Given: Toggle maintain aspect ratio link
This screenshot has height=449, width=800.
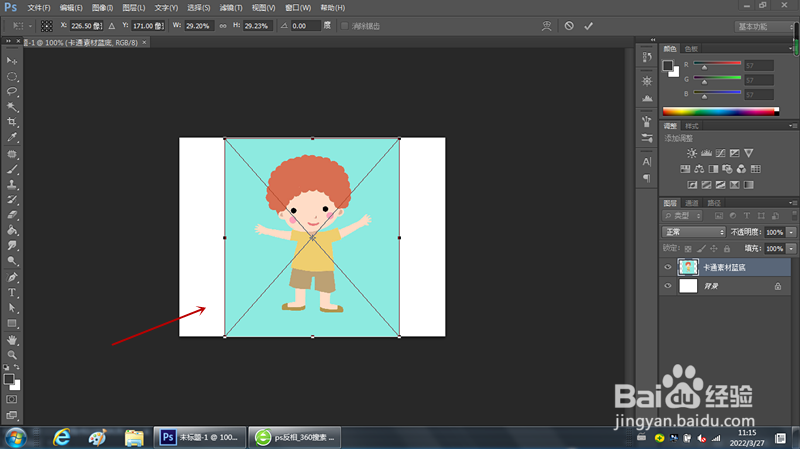Looking at the screenshot, I should tap(223, 26).
